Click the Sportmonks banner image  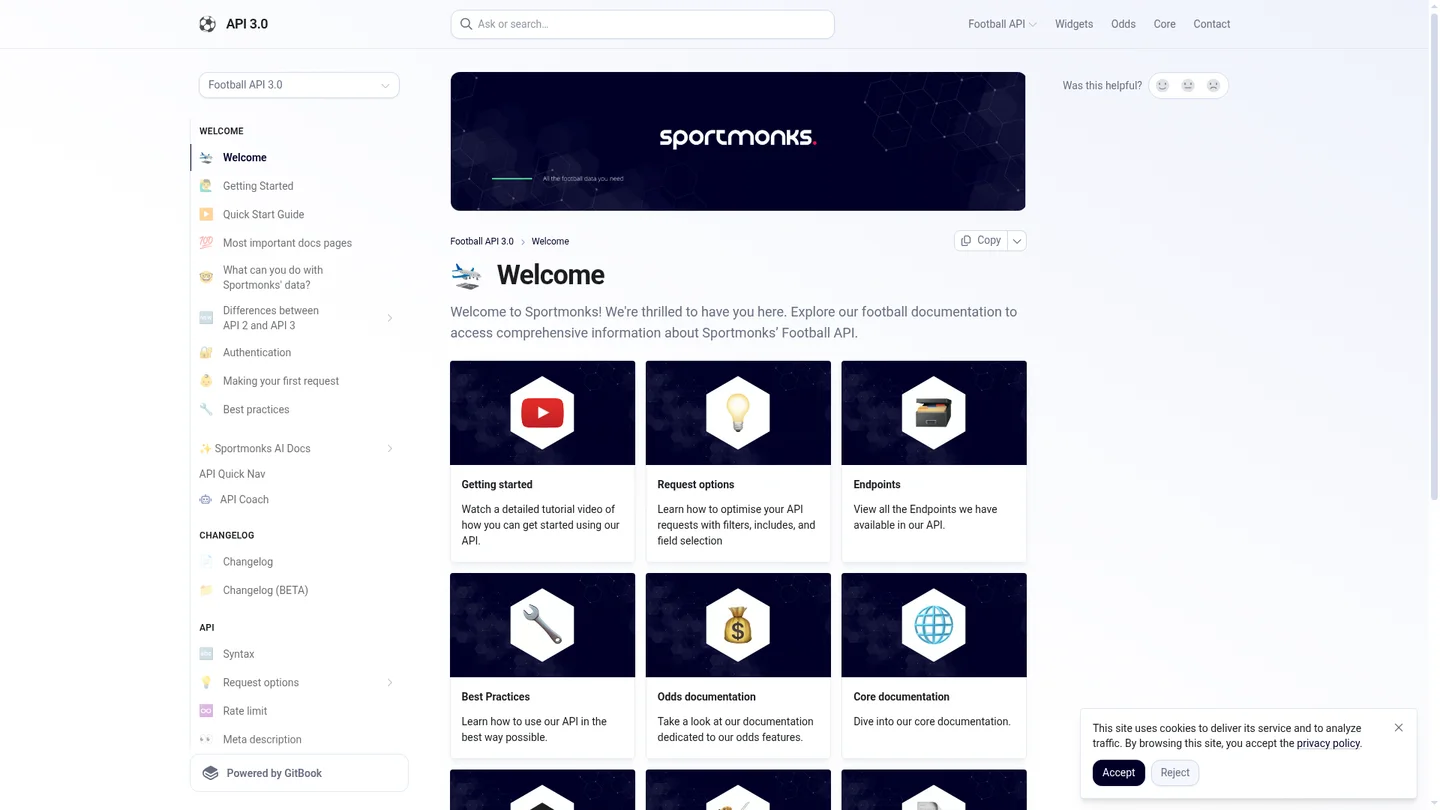[x=738, y=141]
